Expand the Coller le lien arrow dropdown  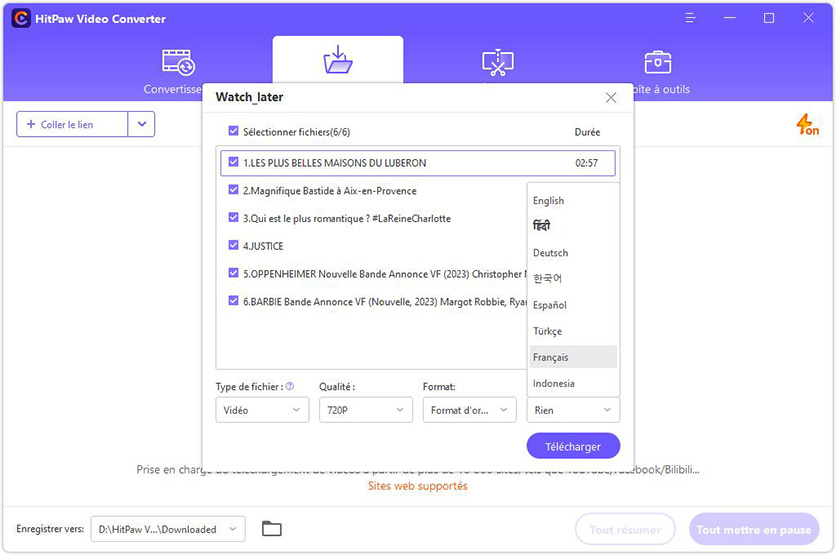click(x=141, y=124)
